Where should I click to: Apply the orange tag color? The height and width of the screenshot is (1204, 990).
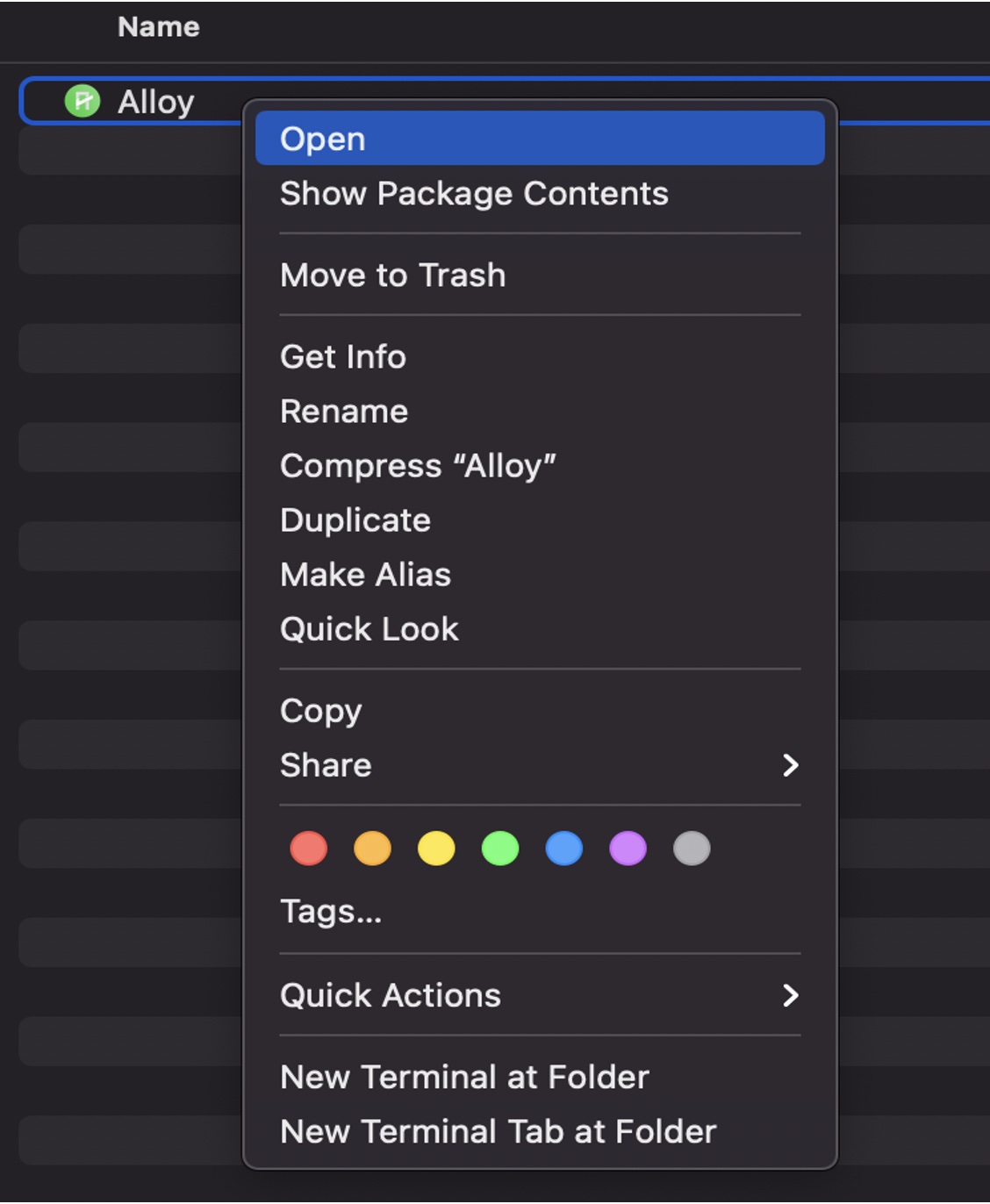[x=372, y=849]
